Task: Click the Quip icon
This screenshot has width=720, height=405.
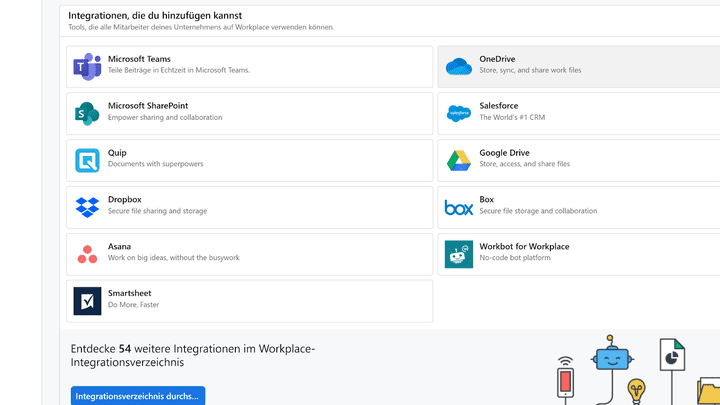Action: pos(87,160)
